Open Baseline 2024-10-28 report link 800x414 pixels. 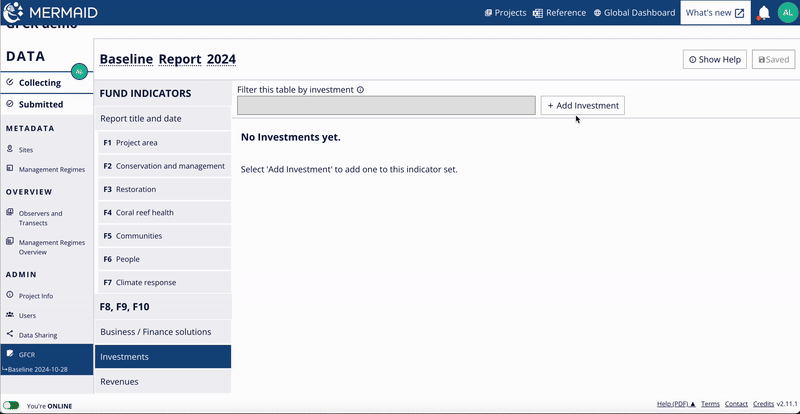pos(38,369)
